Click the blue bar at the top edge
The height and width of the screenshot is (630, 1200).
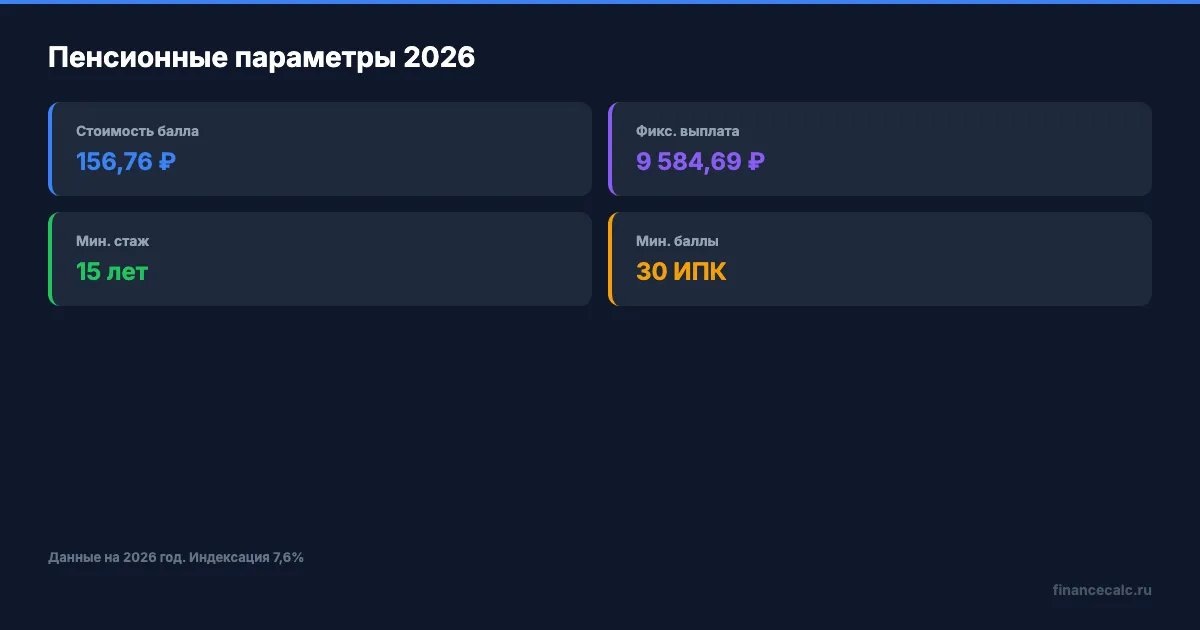[x=600, y=2]
